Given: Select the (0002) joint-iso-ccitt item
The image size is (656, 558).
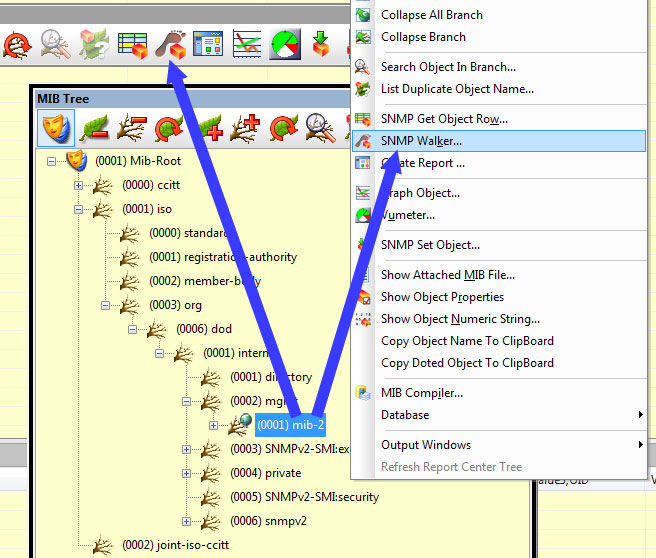Looking at the screenshot, I should pyautogui.click(x=176, y=545).
